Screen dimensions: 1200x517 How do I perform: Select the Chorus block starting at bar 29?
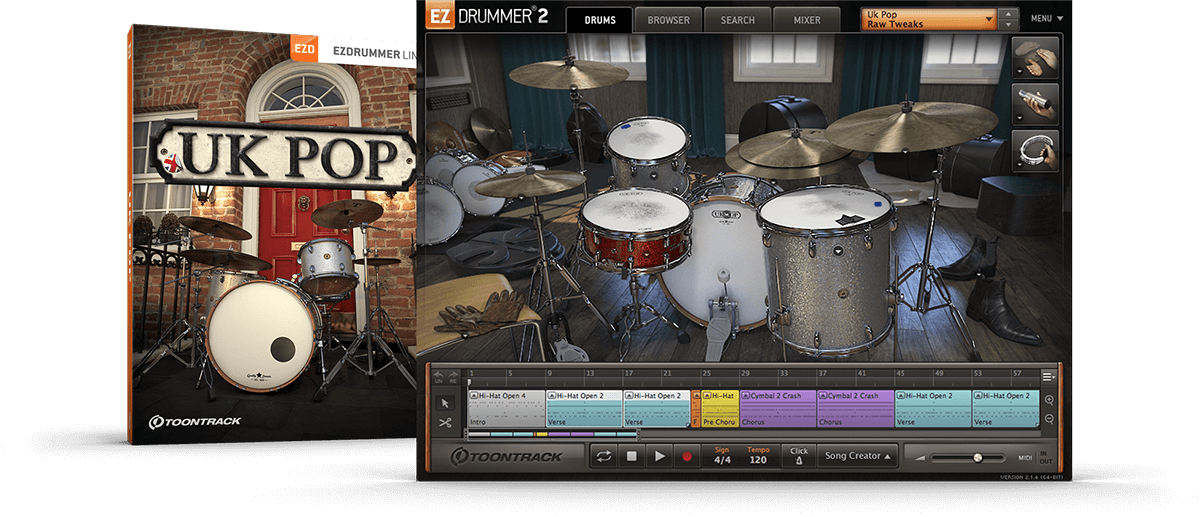point(778,410)
